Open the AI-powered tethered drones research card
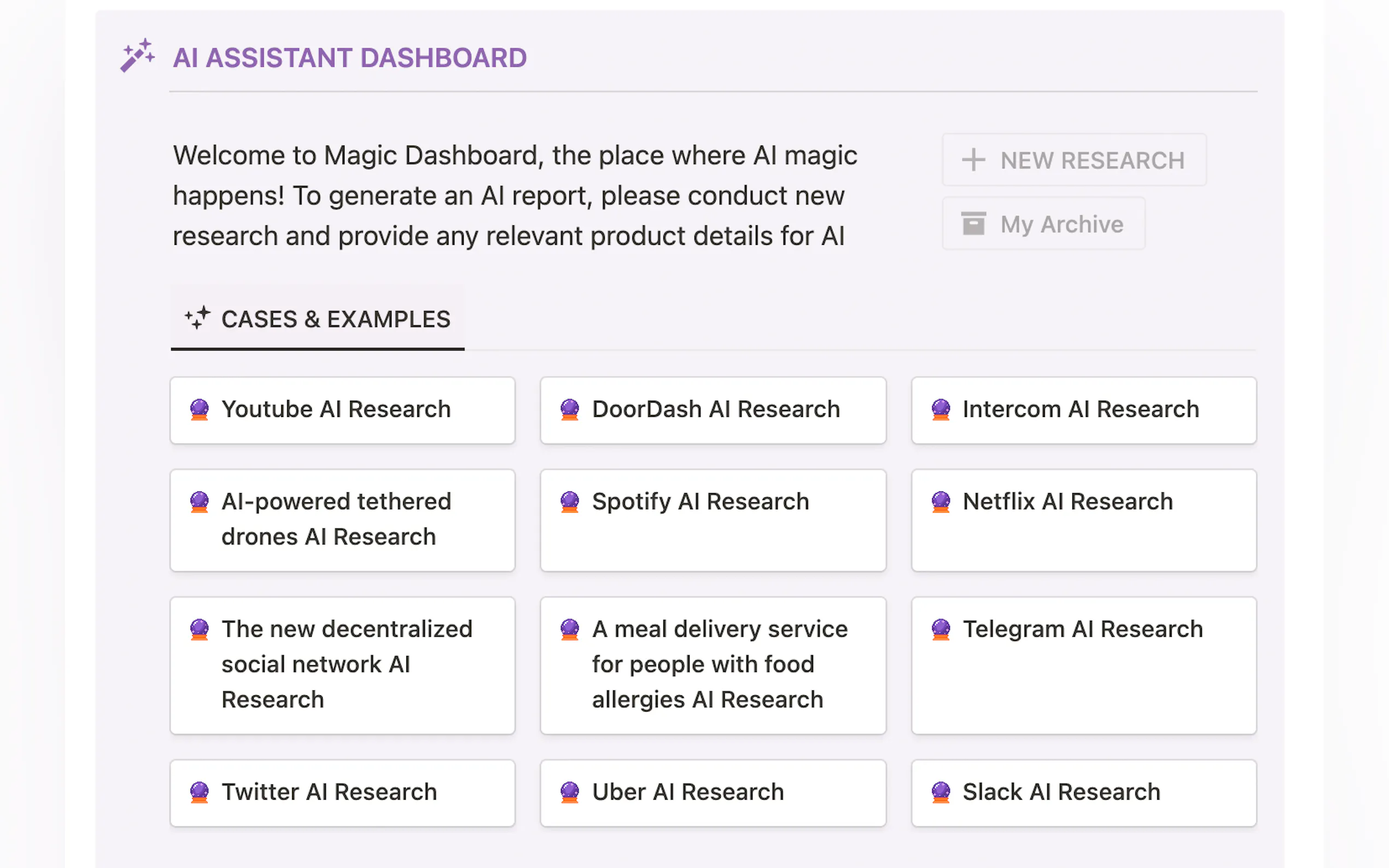Screen dimensions: 1389x868 point(342,519)
